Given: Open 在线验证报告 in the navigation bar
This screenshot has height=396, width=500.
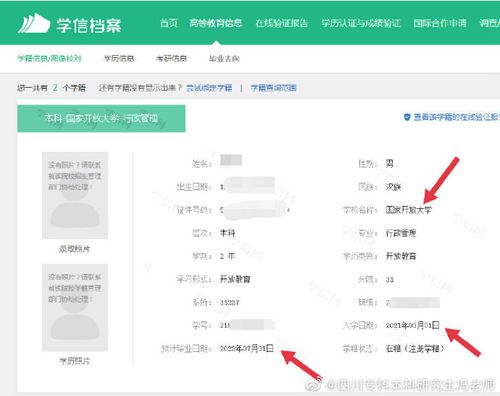Looking at the screenshot, I should click(x=282, y=23).
